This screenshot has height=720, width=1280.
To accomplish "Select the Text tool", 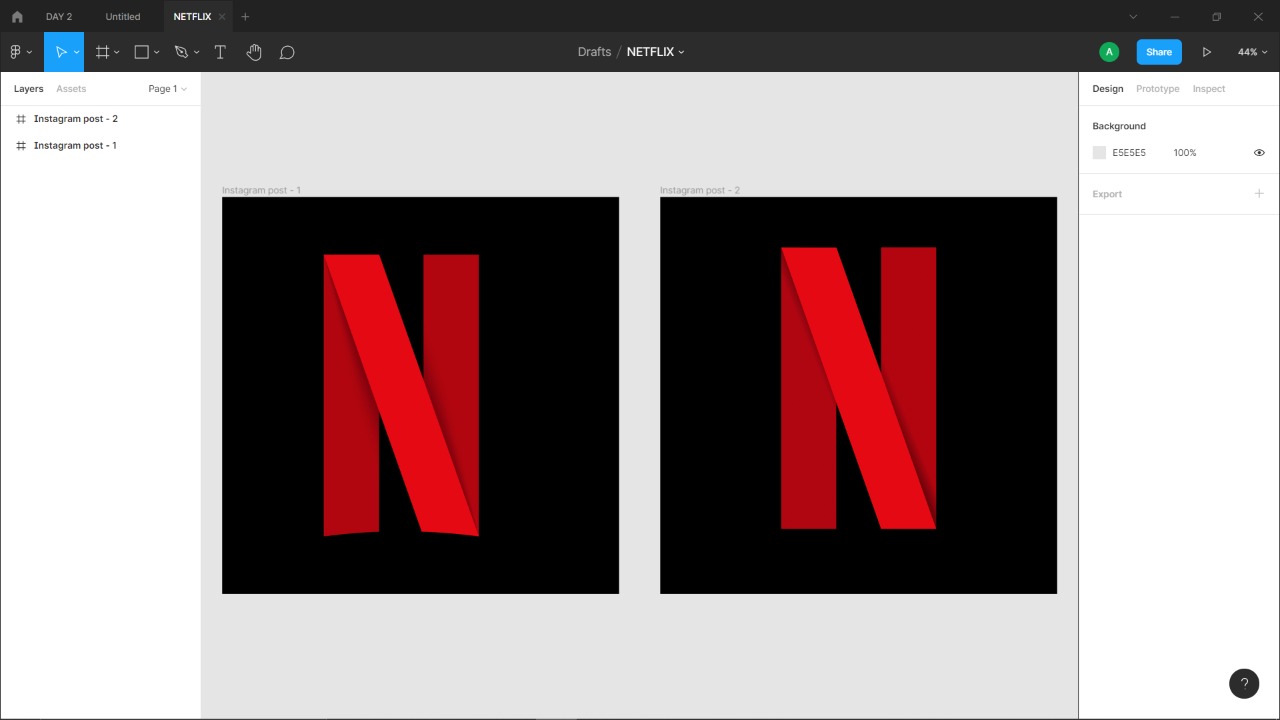I will [x=220, y=52].
